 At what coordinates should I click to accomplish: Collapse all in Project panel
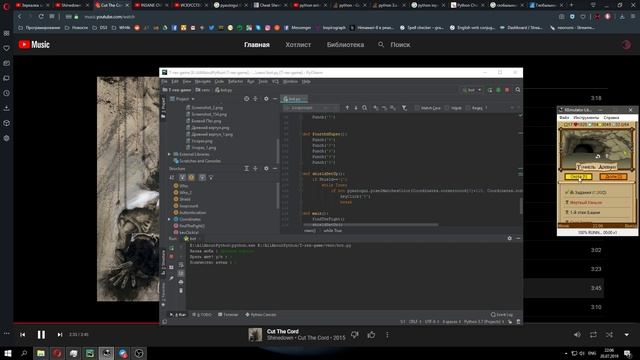coord(256,99)
